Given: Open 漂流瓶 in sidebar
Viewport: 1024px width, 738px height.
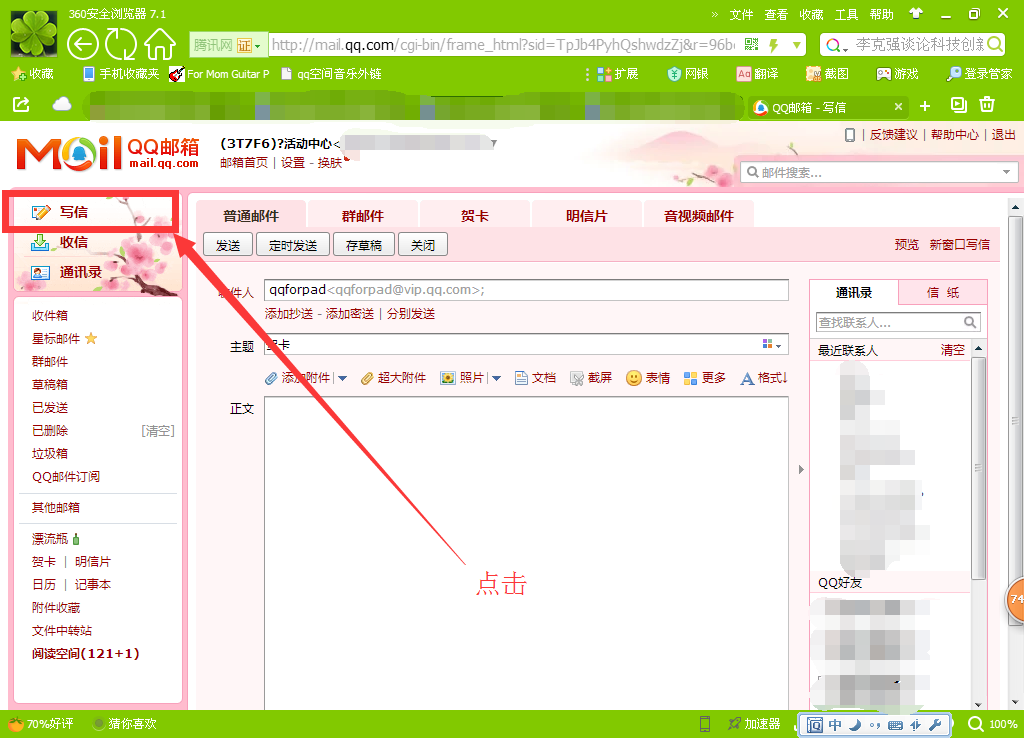Looking at the screenshot, I should (50, 539).
